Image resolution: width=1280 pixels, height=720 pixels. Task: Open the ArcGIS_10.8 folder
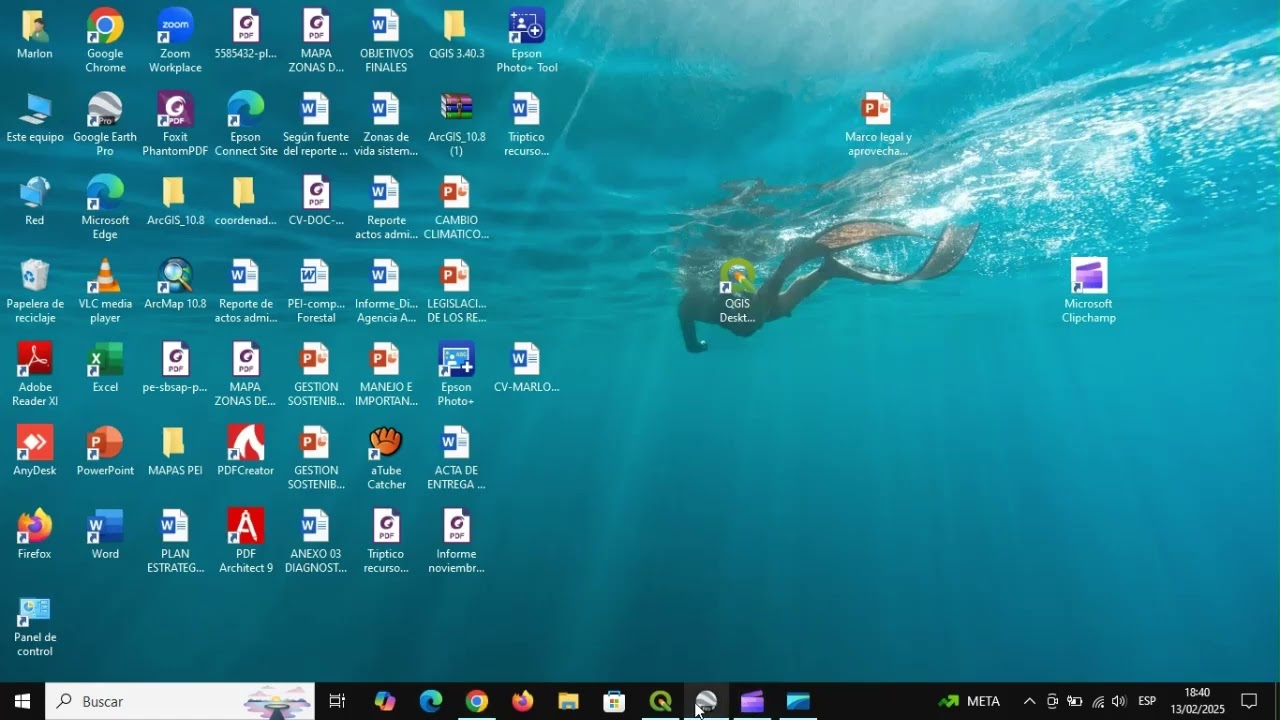[175, 201]
